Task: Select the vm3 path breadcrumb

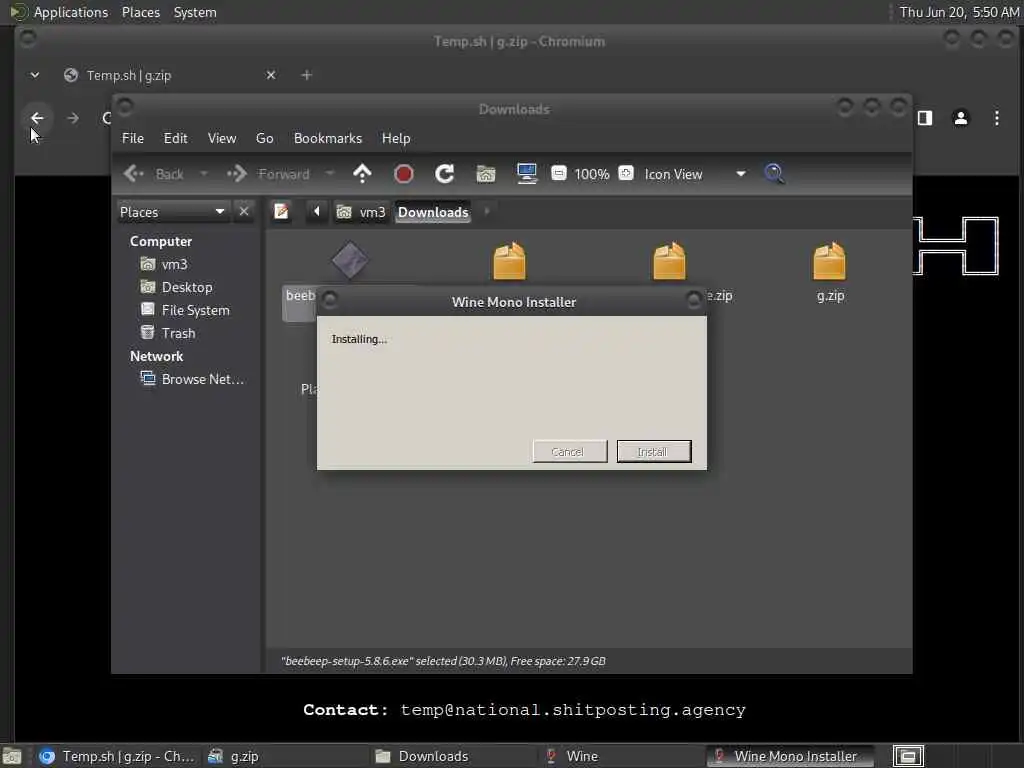Action: click(x=361, y=212)
